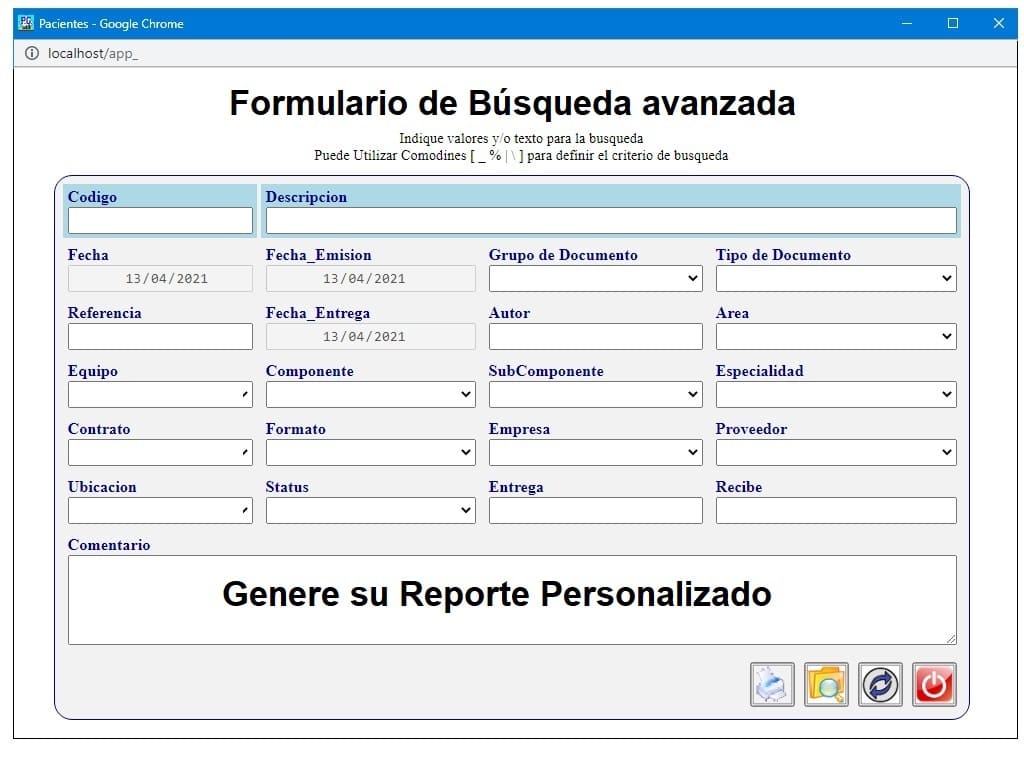Click the Comentario textarea resize handle
Image resolution: width=1024 pixels, height=760 pixels.
pyautogui.click(x=951, y=639)
